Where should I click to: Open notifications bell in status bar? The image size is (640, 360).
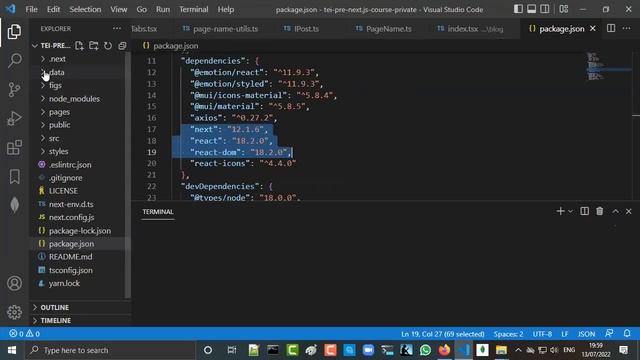(x=627, y=334)
